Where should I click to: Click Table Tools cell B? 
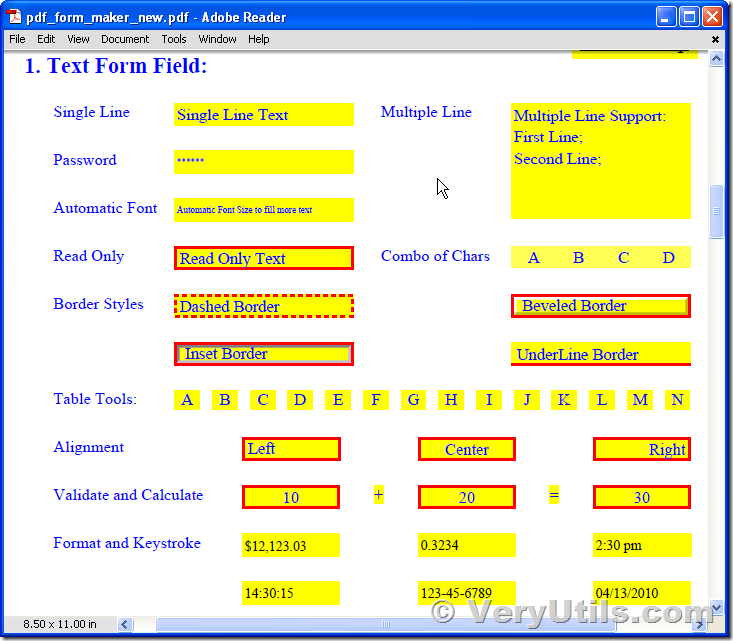click(225, 400)
